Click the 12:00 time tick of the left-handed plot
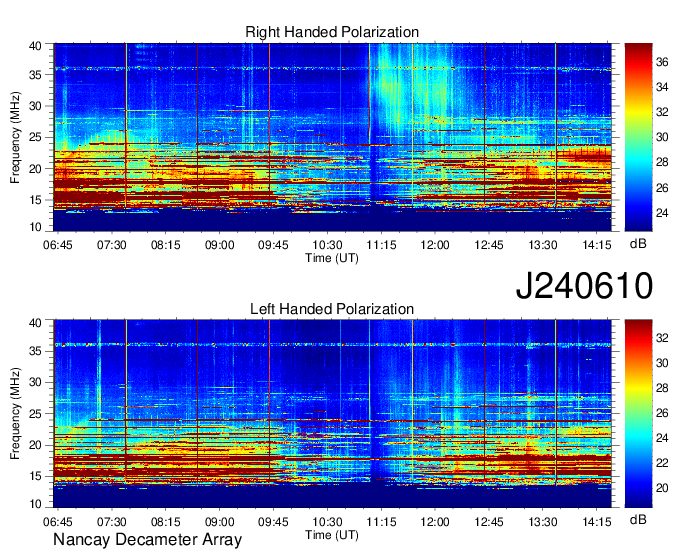The height and width of the screenshot is (552, 680). point(435,522)
